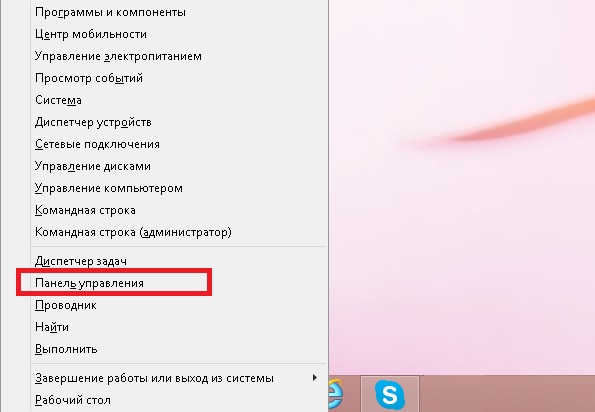Open Программы и компоненты menu entry
Viewport: 595px width, 412px height.
tap(178, 12)
